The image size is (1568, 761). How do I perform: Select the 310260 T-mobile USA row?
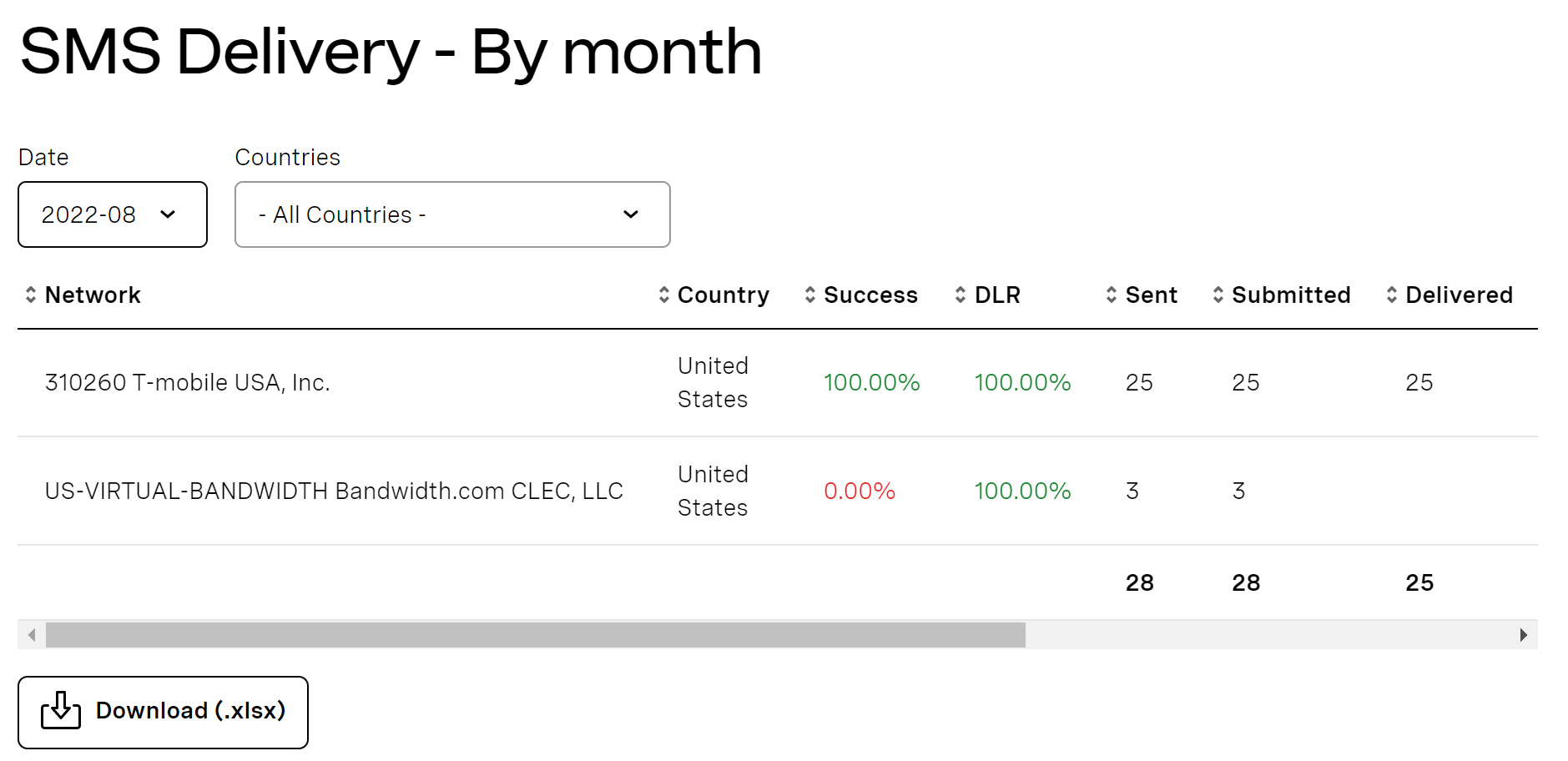778,383
